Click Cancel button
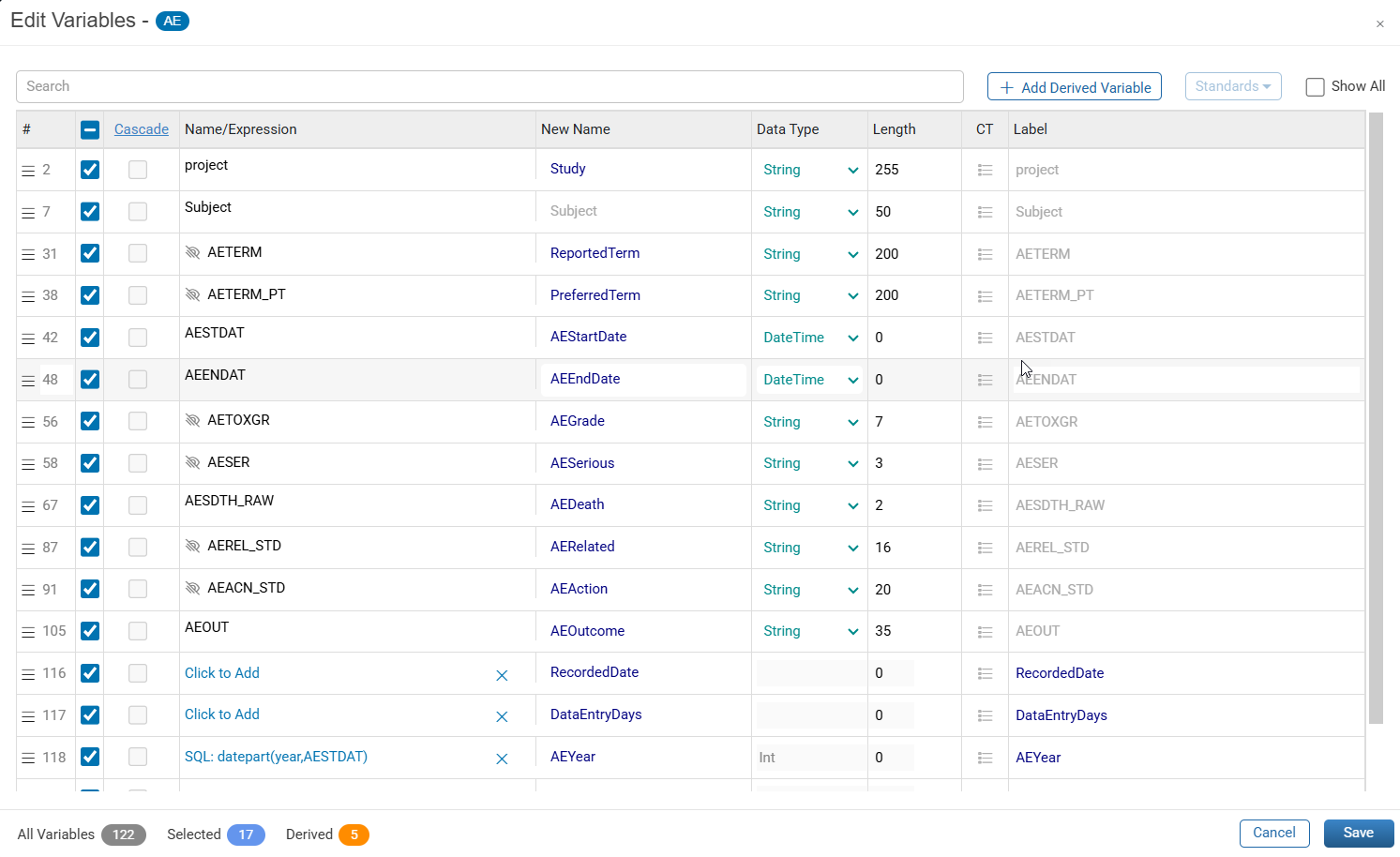This screenshot has height=857, width=1400. [x=1274, y=834]
